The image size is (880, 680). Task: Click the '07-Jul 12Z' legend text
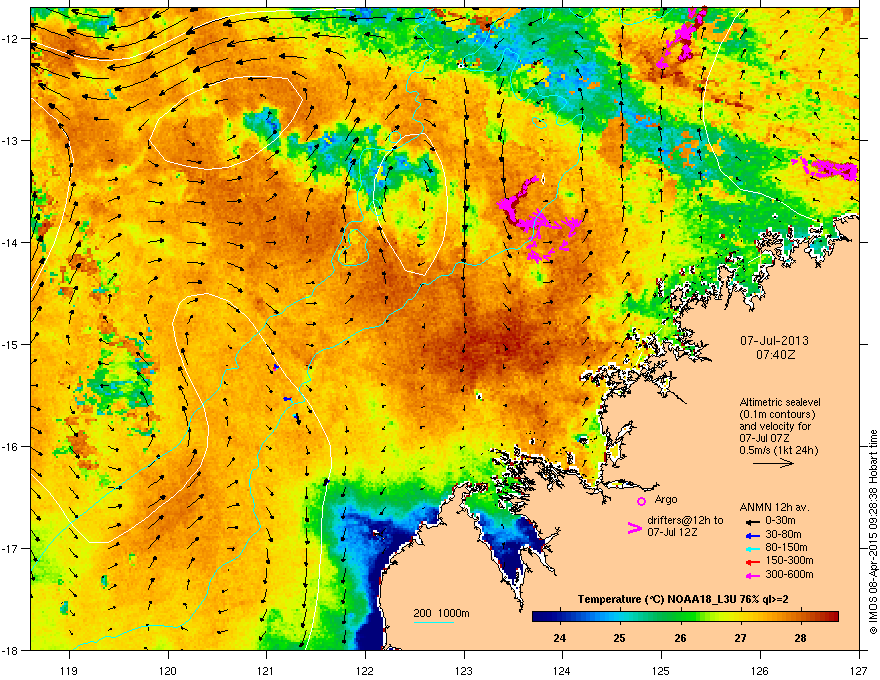pyautogui.click(x=672, y=532)
